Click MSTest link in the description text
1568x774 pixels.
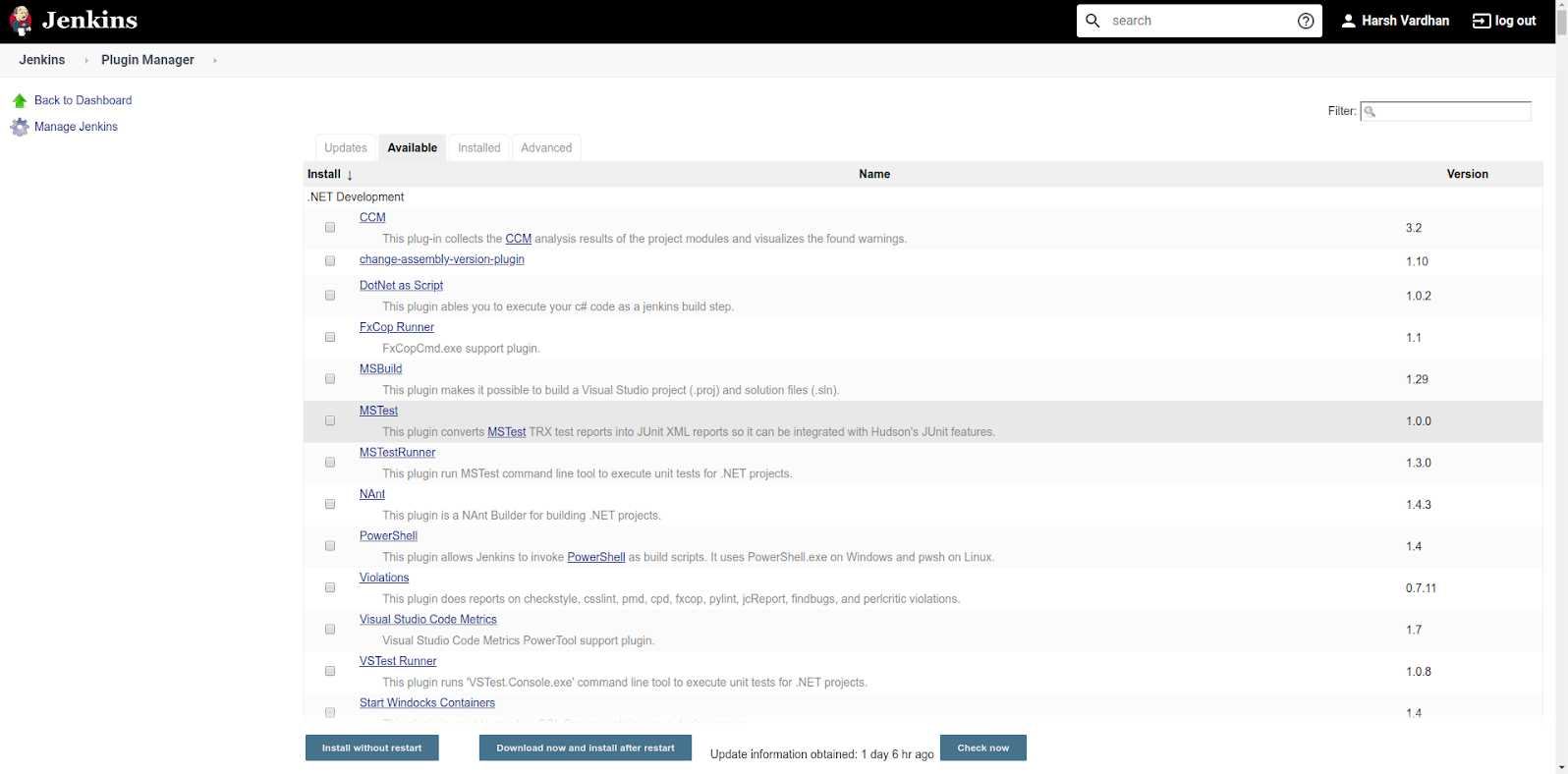507,432
